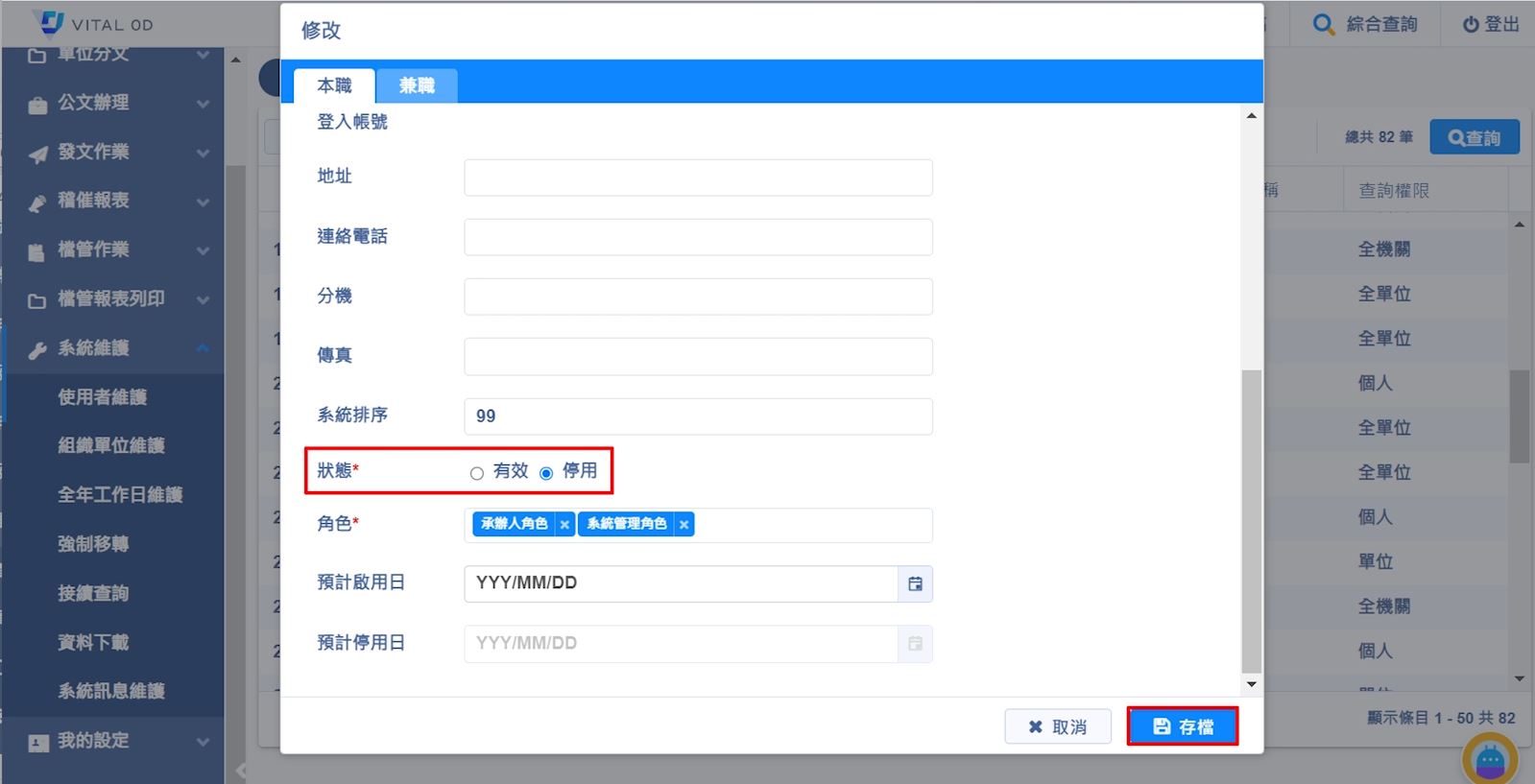Switch to the 兼職 tab
The height and width of the screenshot is (784, 1535).
417,85
